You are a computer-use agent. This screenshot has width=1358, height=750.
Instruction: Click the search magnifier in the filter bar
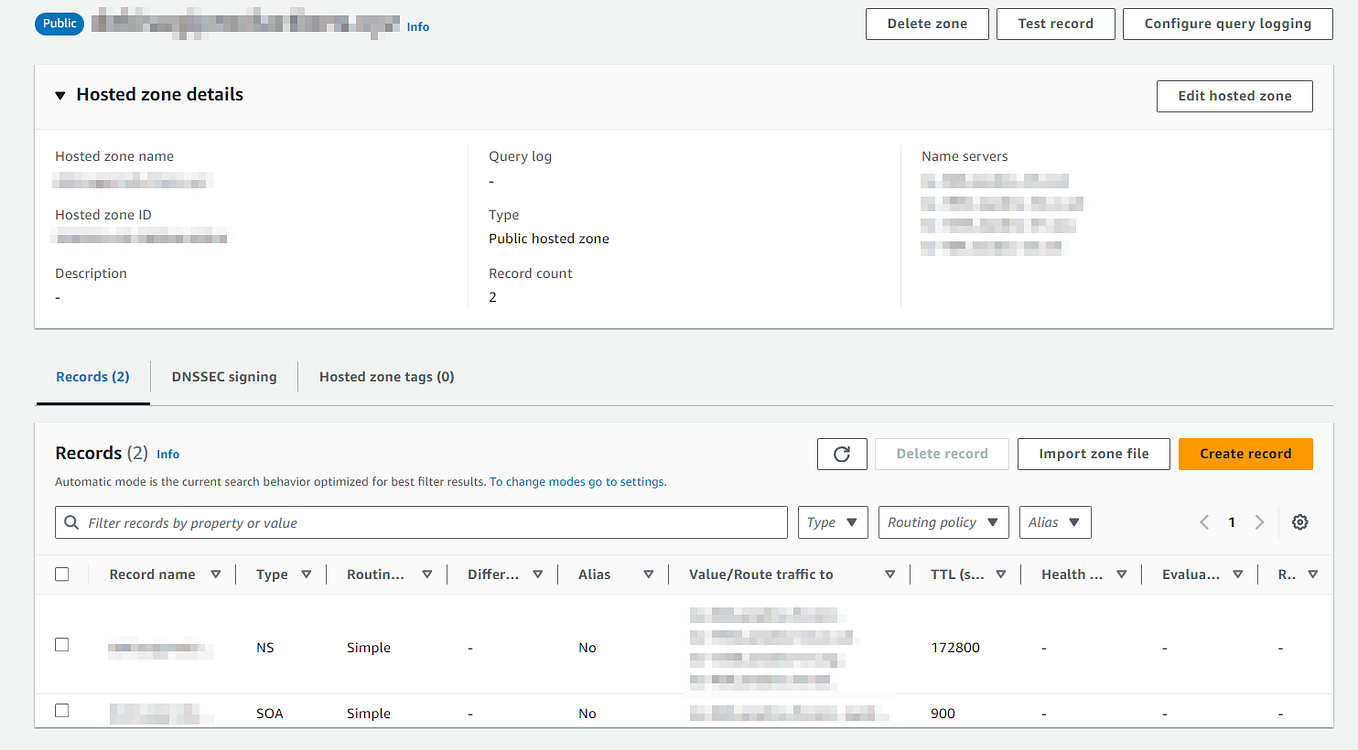point(71,521)
